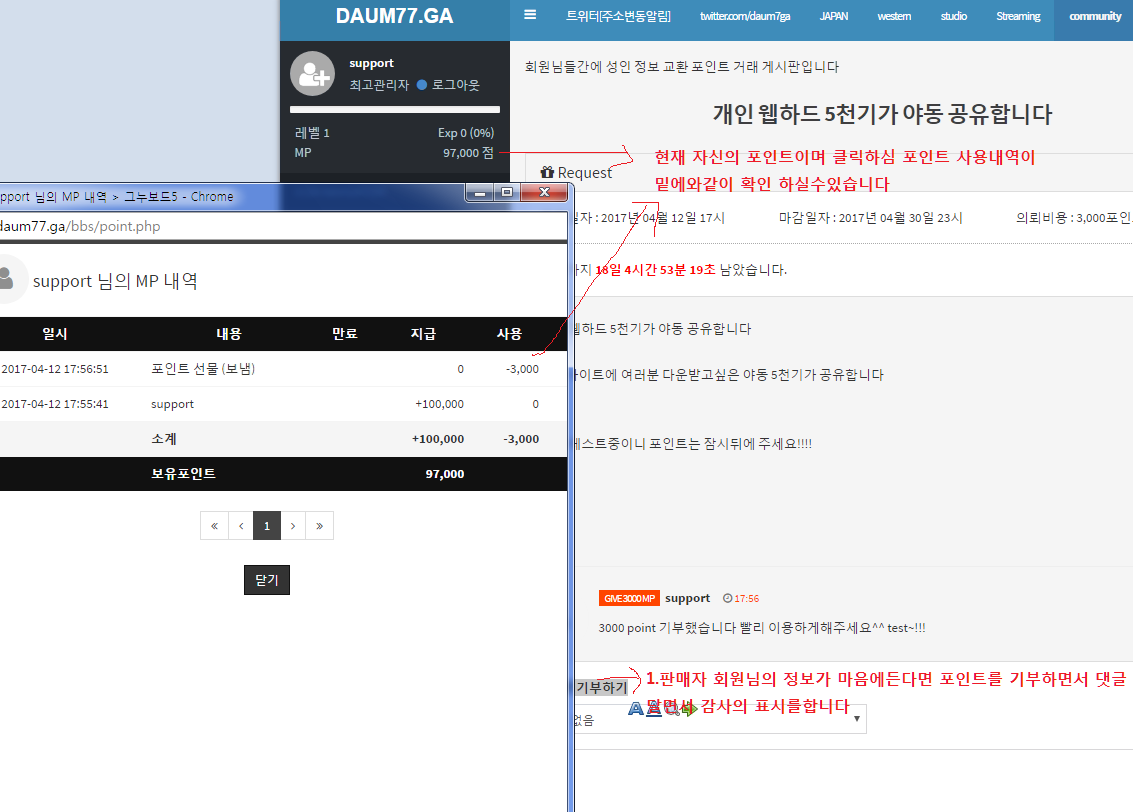1133x812 pixels.
Task: Click 최고관리자 role label in sidebar
Action: tap(379, 85)
